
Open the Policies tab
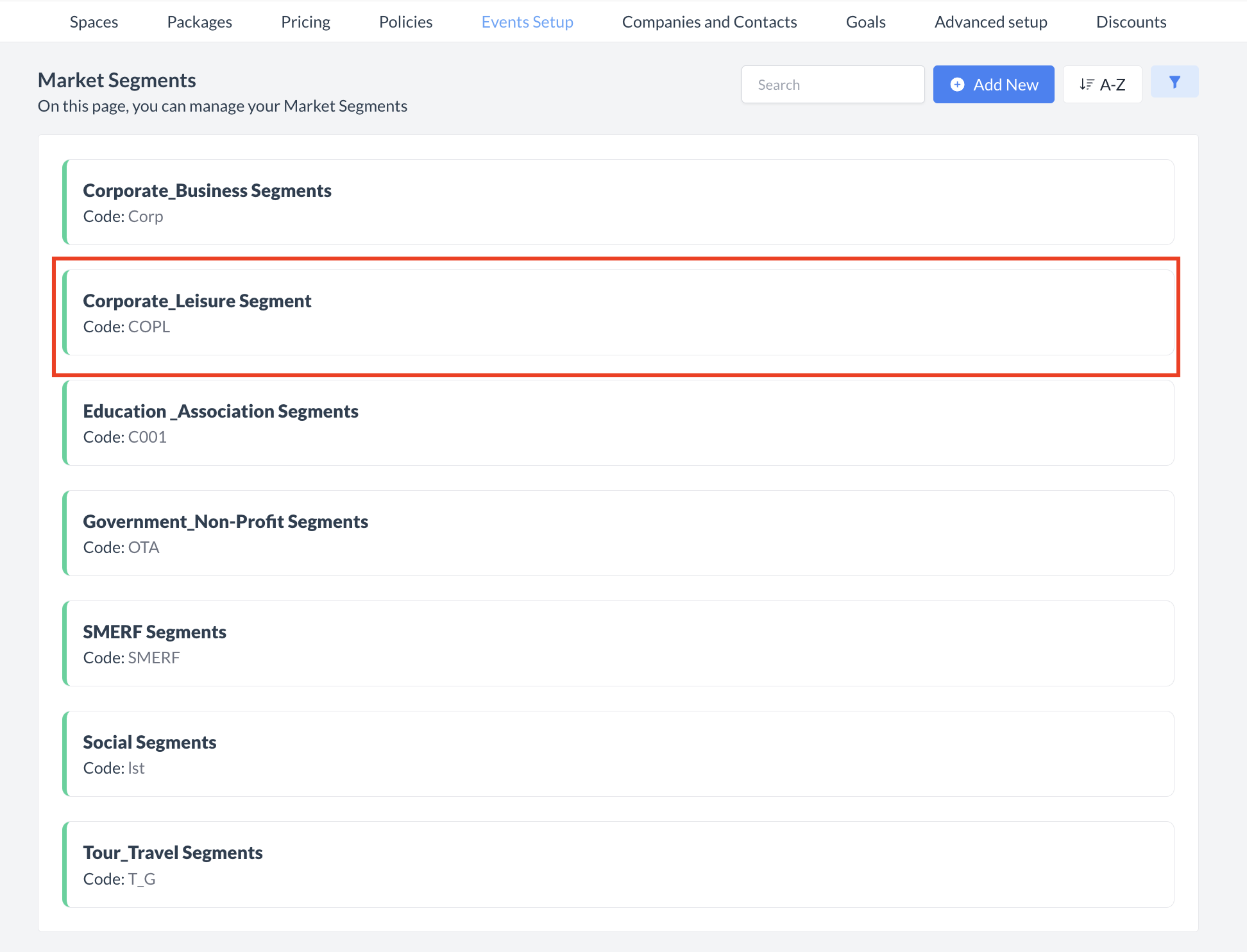pos(405,22)
